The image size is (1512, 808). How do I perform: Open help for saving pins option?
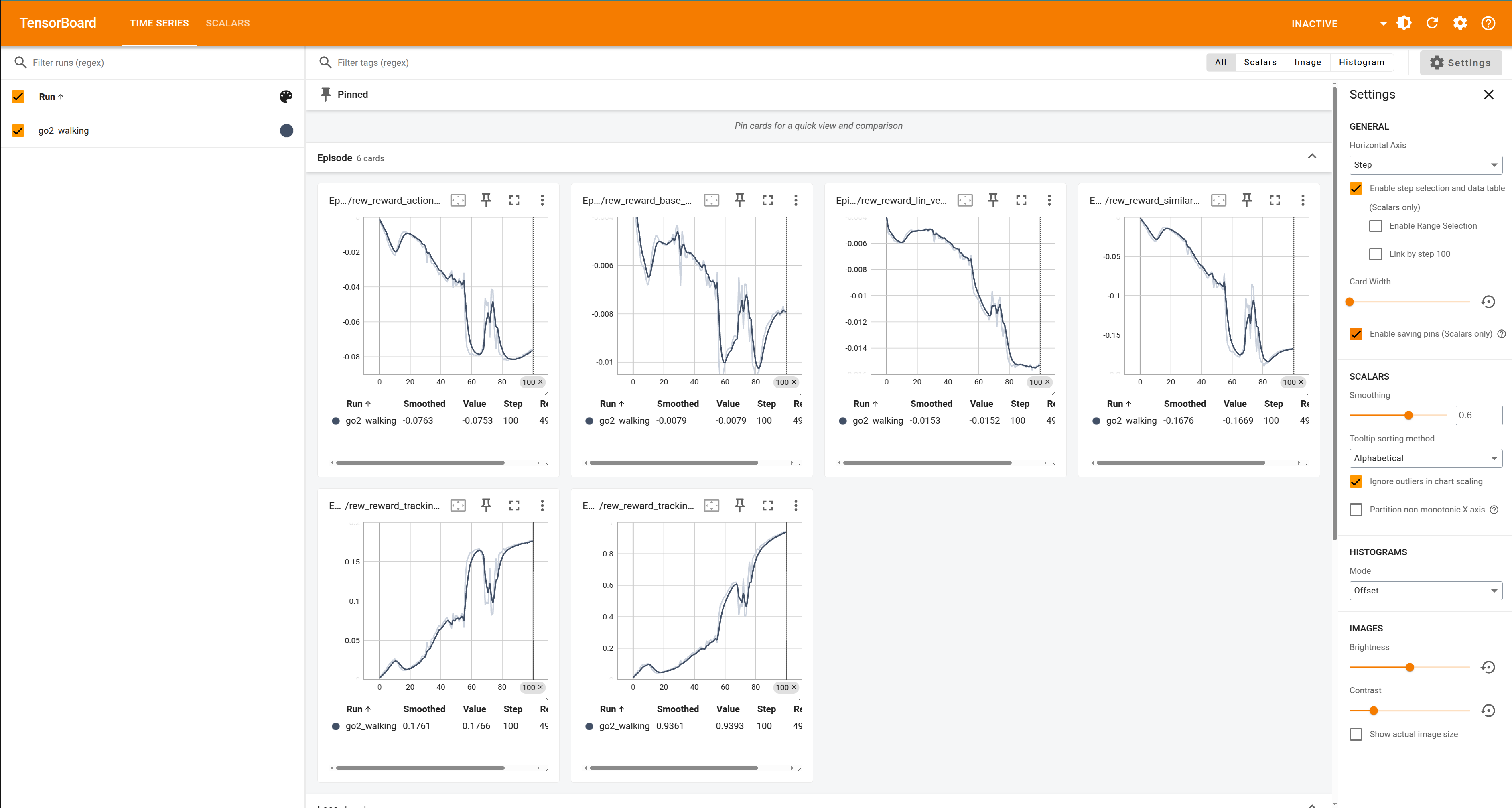pyautogui.click(x=1502, y=334)
